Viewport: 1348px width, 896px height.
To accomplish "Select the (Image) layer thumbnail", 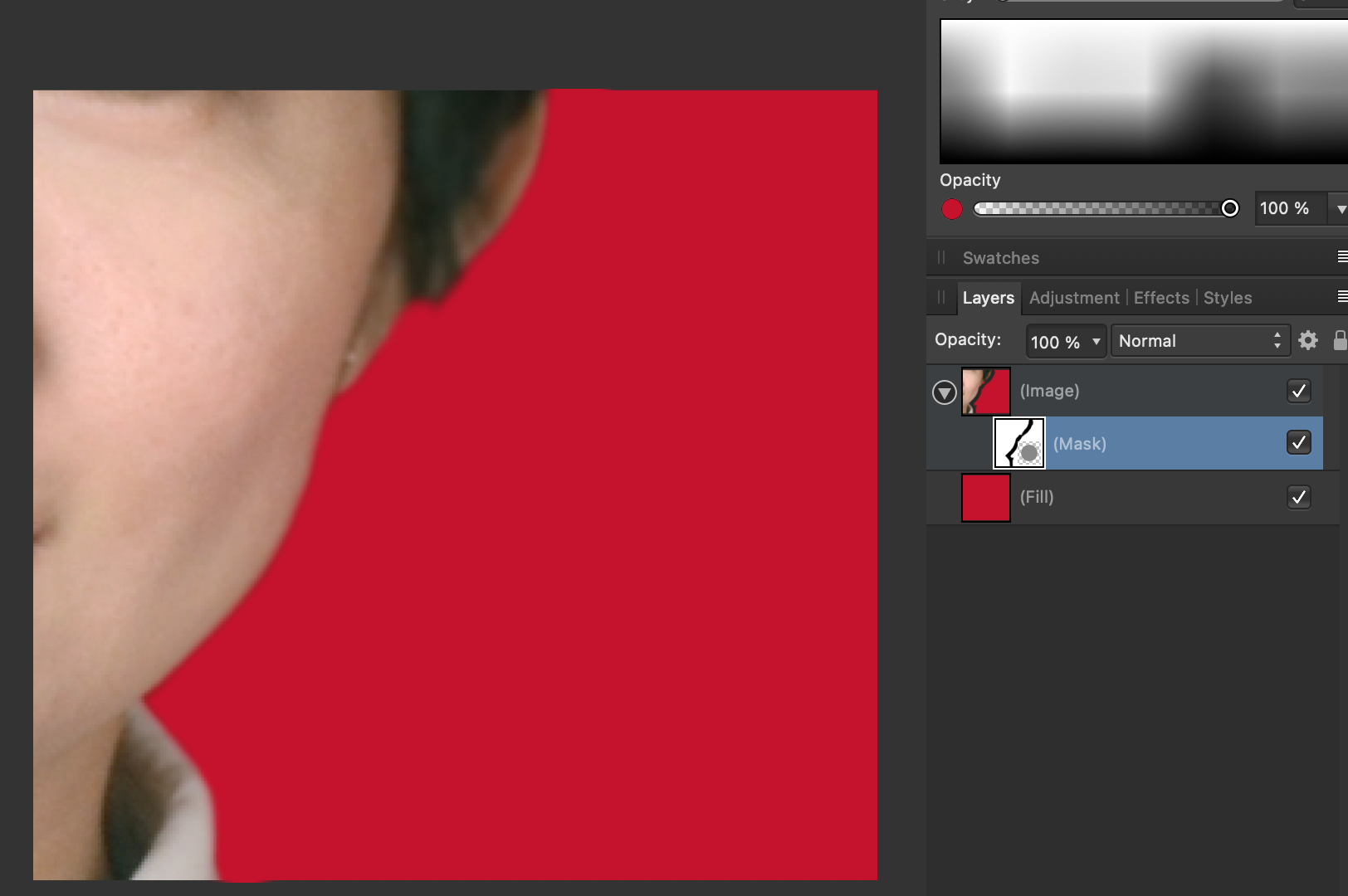I will [986, 392].
